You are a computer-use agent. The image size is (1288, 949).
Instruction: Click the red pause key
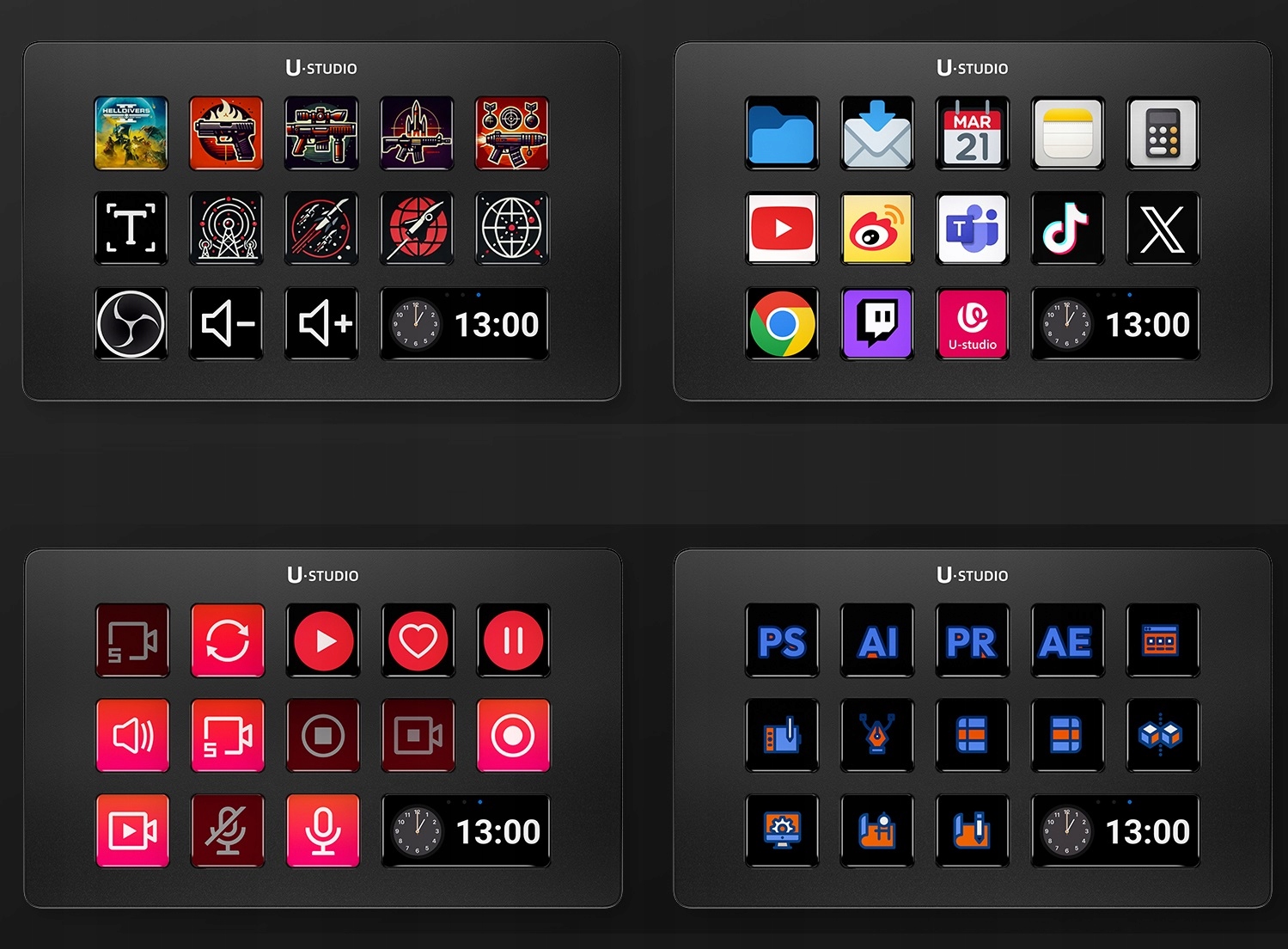click(x=513, y=640)
